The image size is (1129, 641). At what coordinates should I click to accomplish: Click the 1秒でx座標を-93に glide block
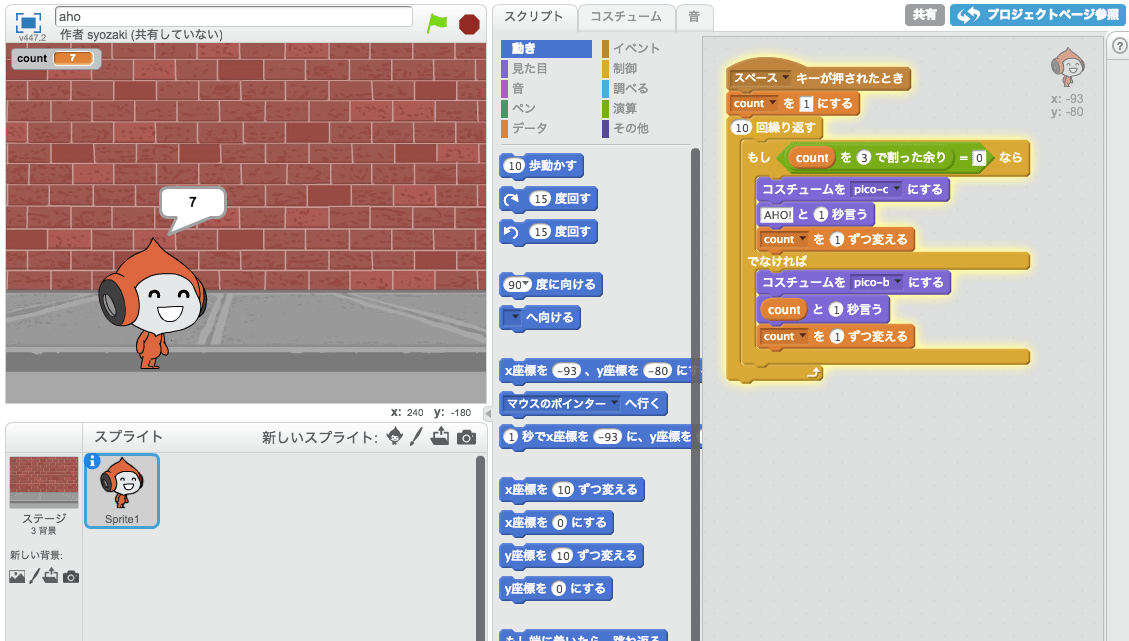(599, 436)
